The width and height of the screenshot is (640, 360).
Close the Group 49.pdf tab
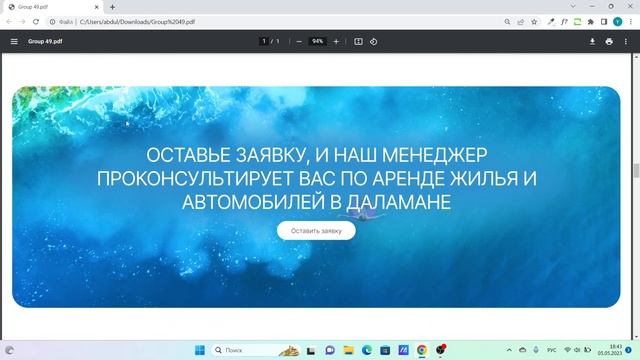[x=97, y=7]
